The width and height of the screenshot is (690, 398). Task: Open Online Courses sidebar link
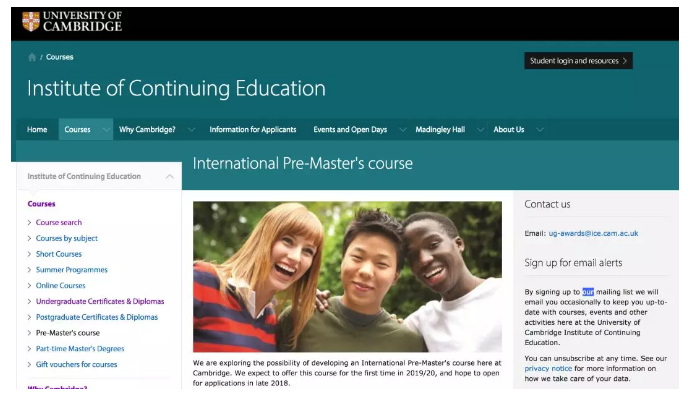point(61,285)
